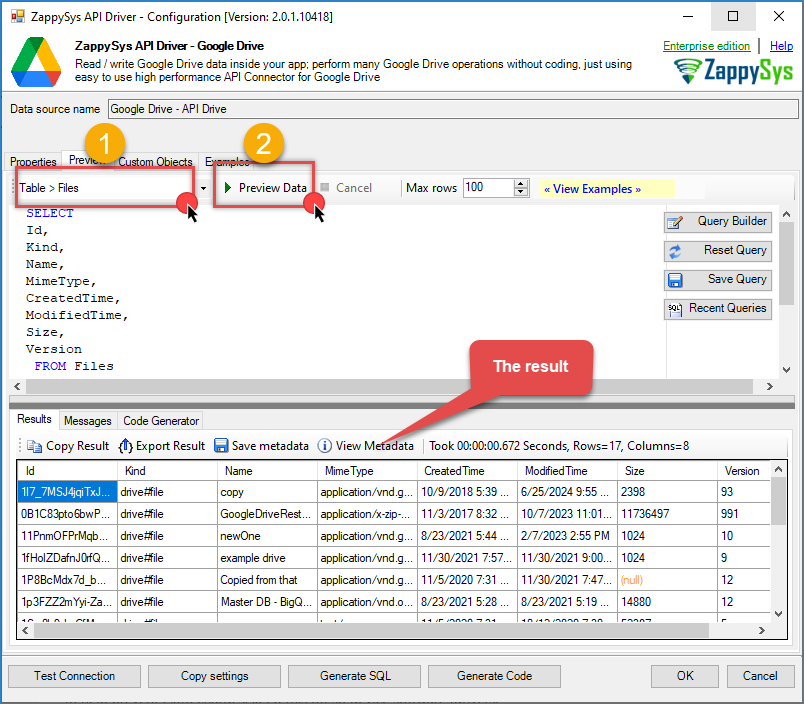The width and height of the screenshot is (804, 704).
Task: Open the View Examples link
Action: point(593,189)
